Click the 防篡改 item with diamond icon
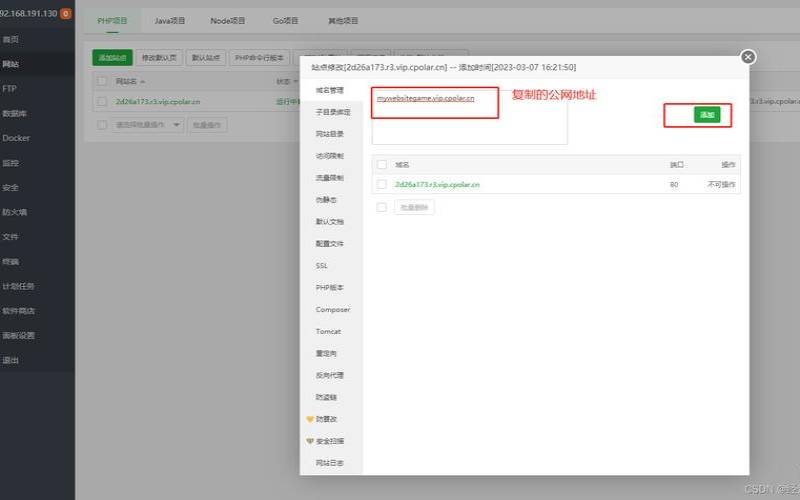 tap(326, 419)
